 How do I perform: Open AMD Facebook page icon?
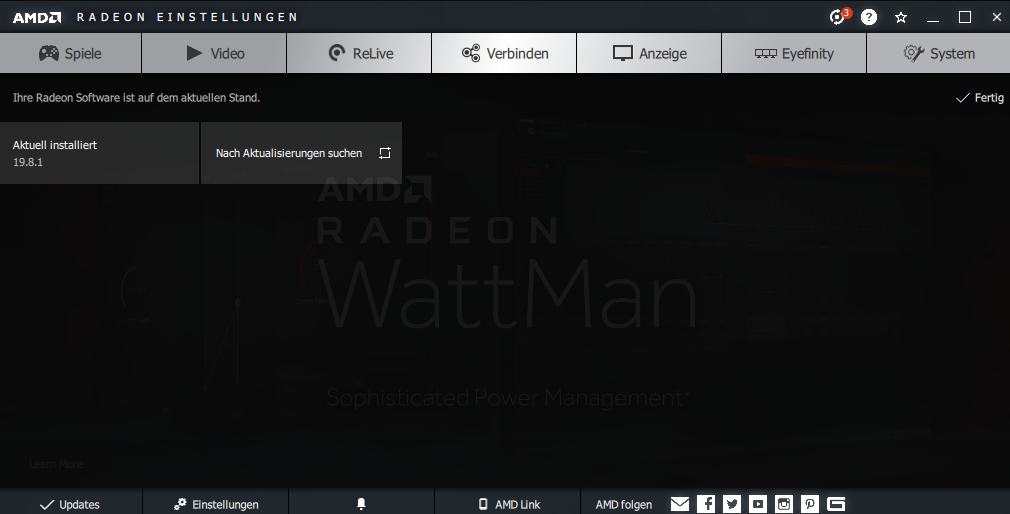pyautogui.click(x=706, y=504)
